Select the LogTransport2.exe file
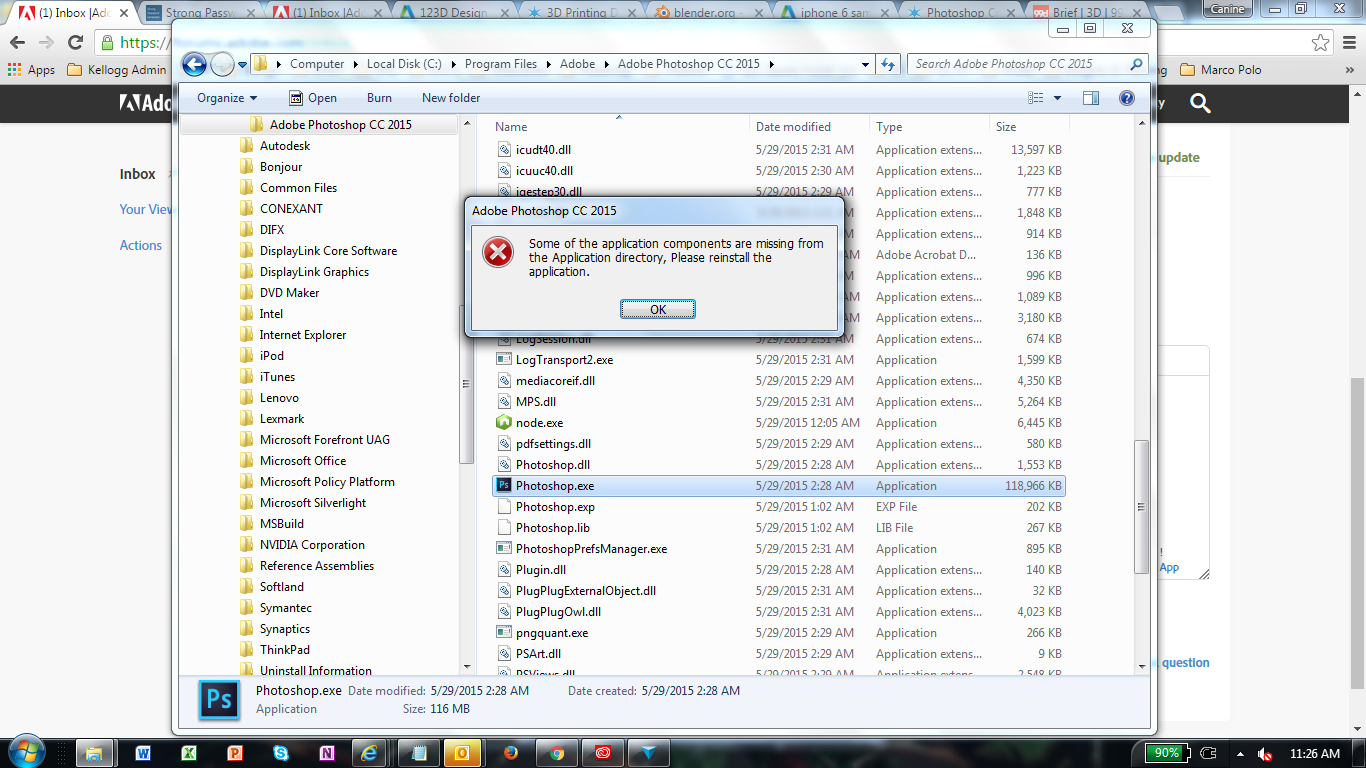The height and width of the screenshot is (768, 1366). [779, 360]
